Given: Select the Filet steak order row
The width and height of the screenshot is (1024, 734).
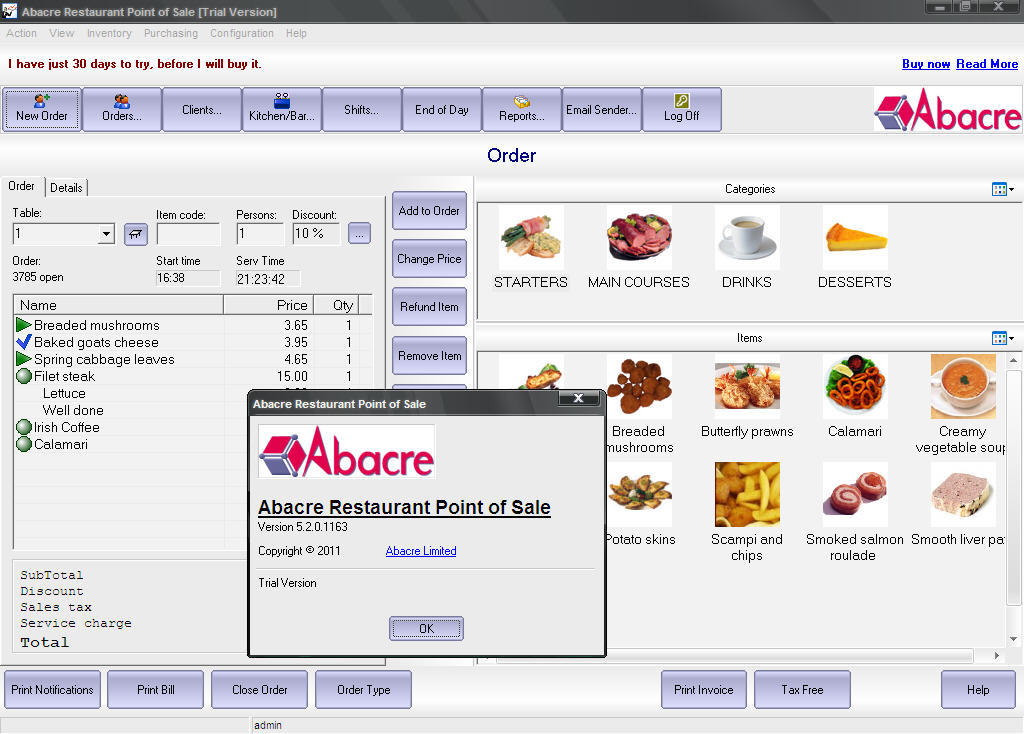Looking at the screenshot, I should pos(65,376).
